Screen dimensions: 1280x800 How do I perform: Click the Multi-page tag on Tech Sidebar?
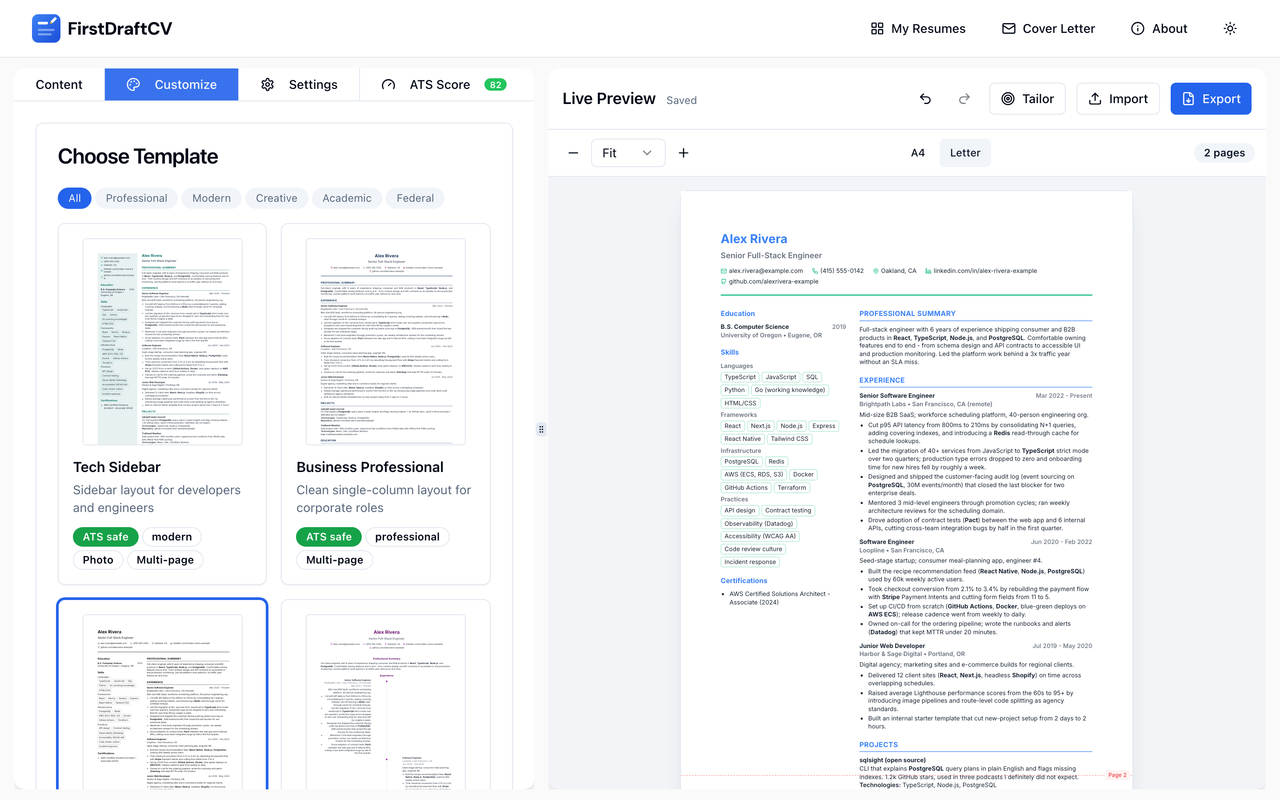(x=165, y=560)
